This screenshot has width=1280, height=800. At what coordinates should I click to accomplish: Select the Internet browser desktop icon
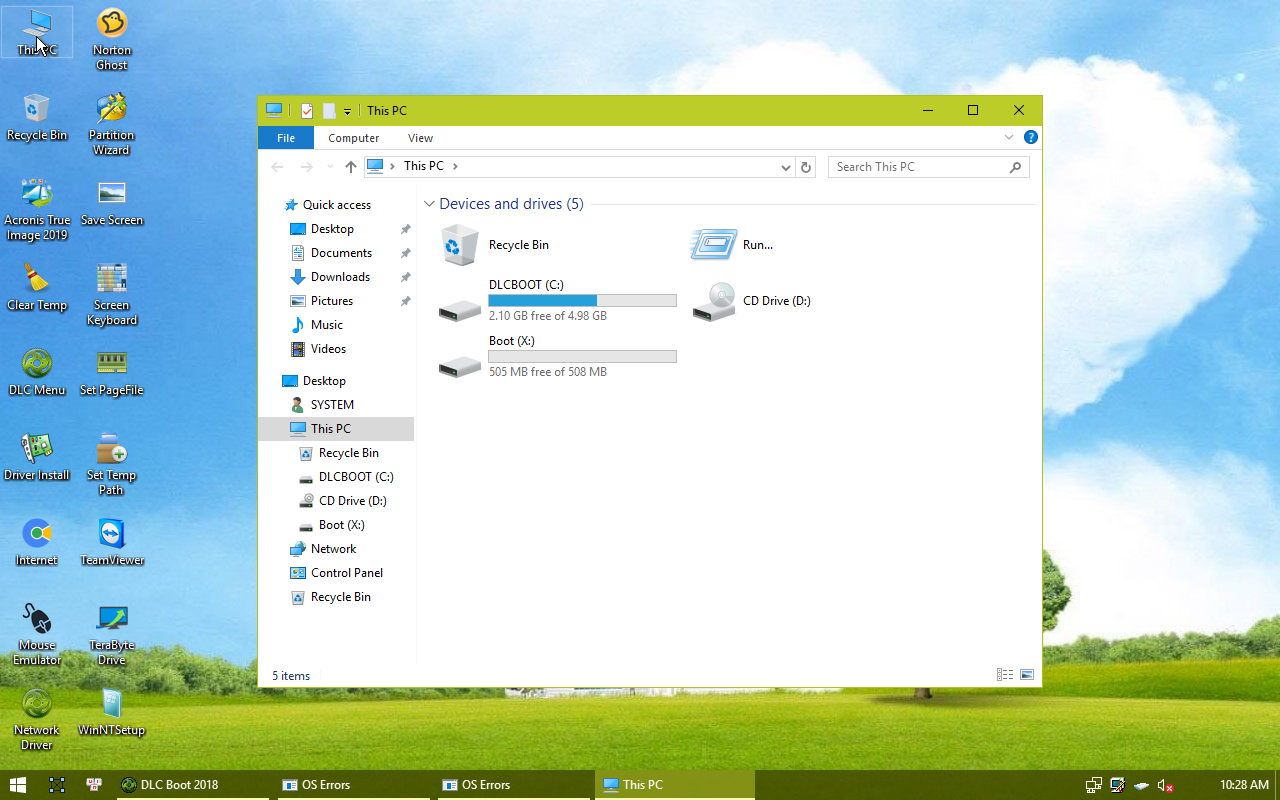(37, 543)
